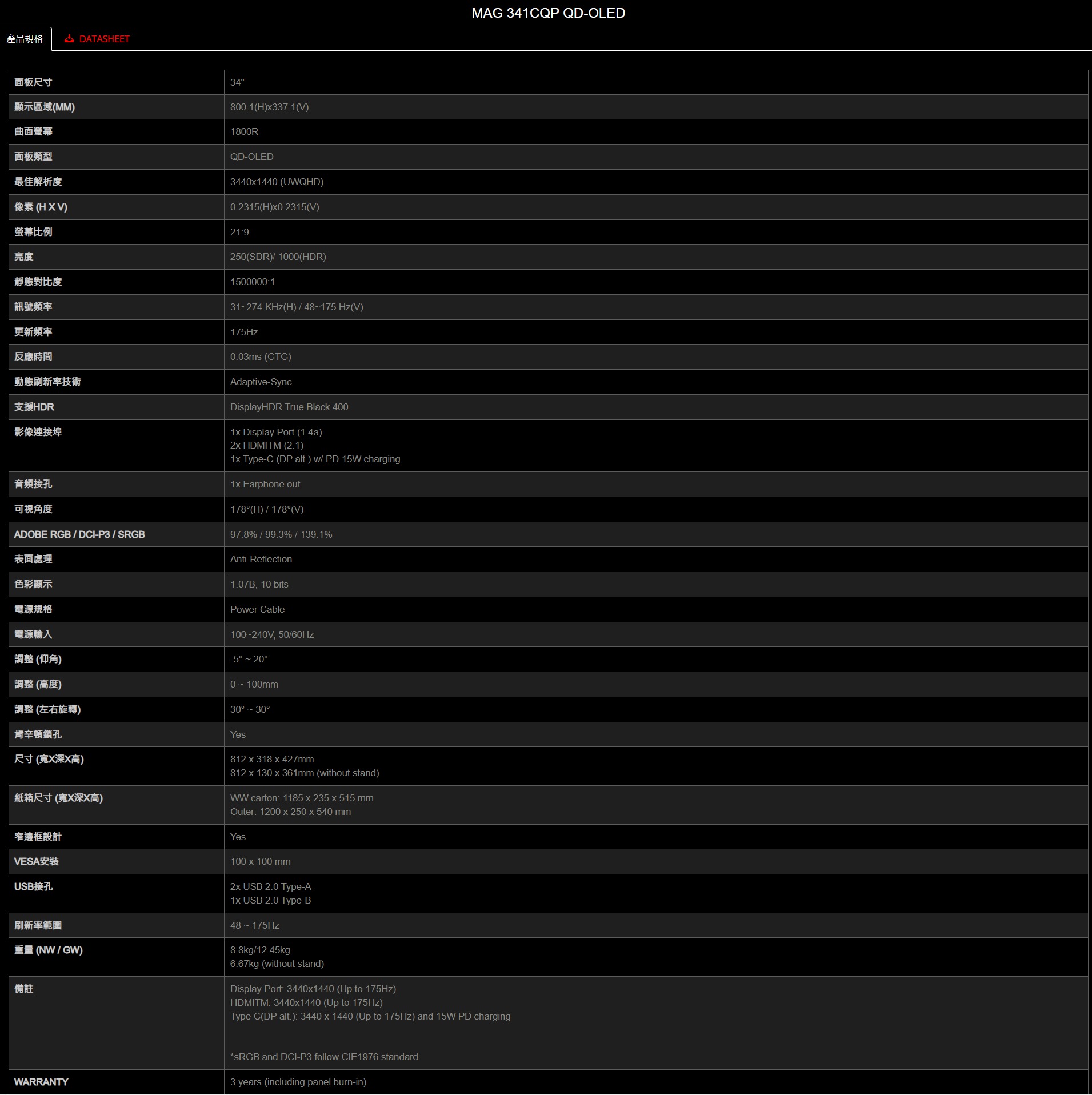Open the 產品規格 tab
The image size is (1092, 1095).
point(25,39)
